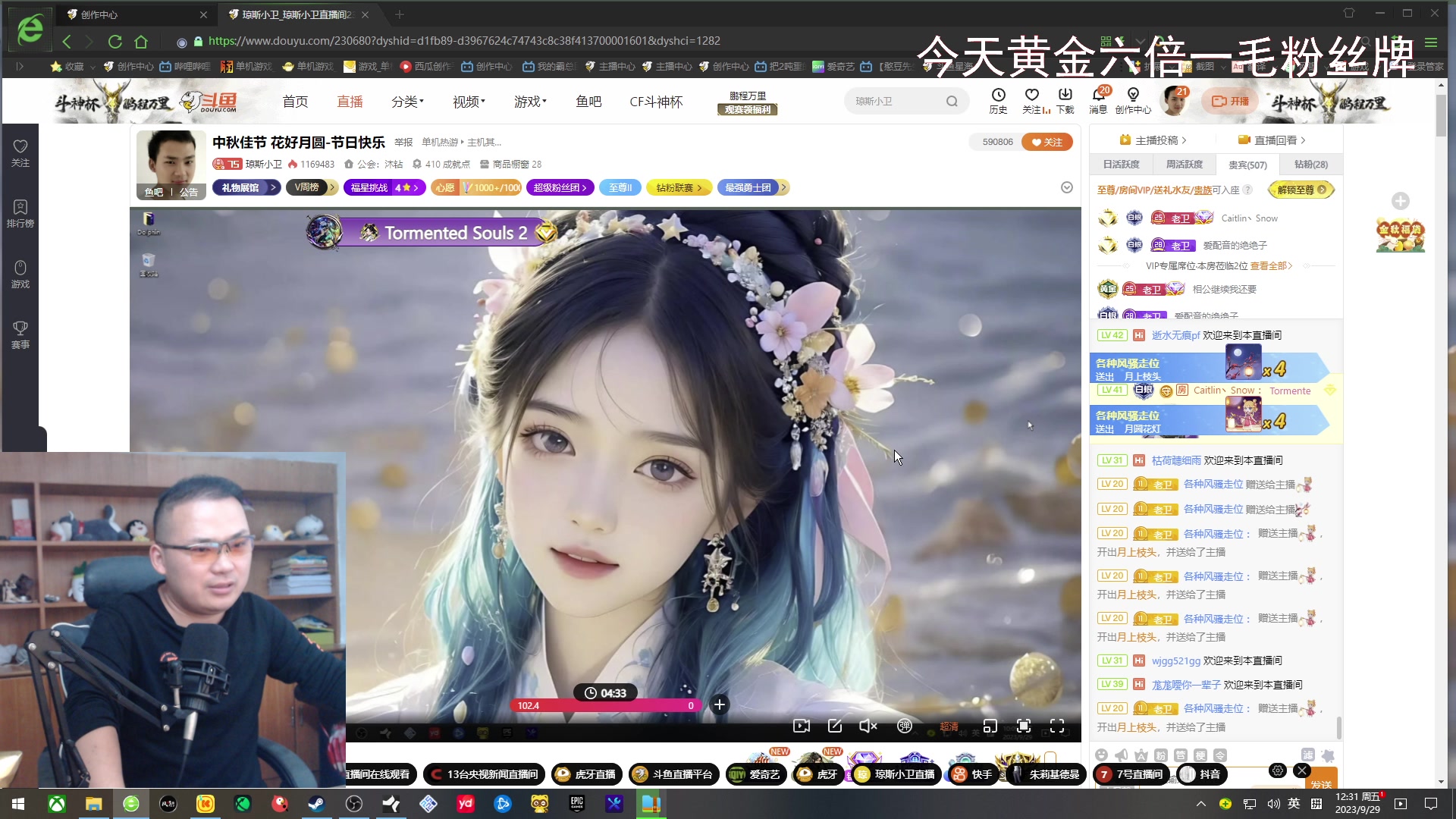
Task: Switch to the 钻粉(28) tab
Action: tap(1310, 164)
